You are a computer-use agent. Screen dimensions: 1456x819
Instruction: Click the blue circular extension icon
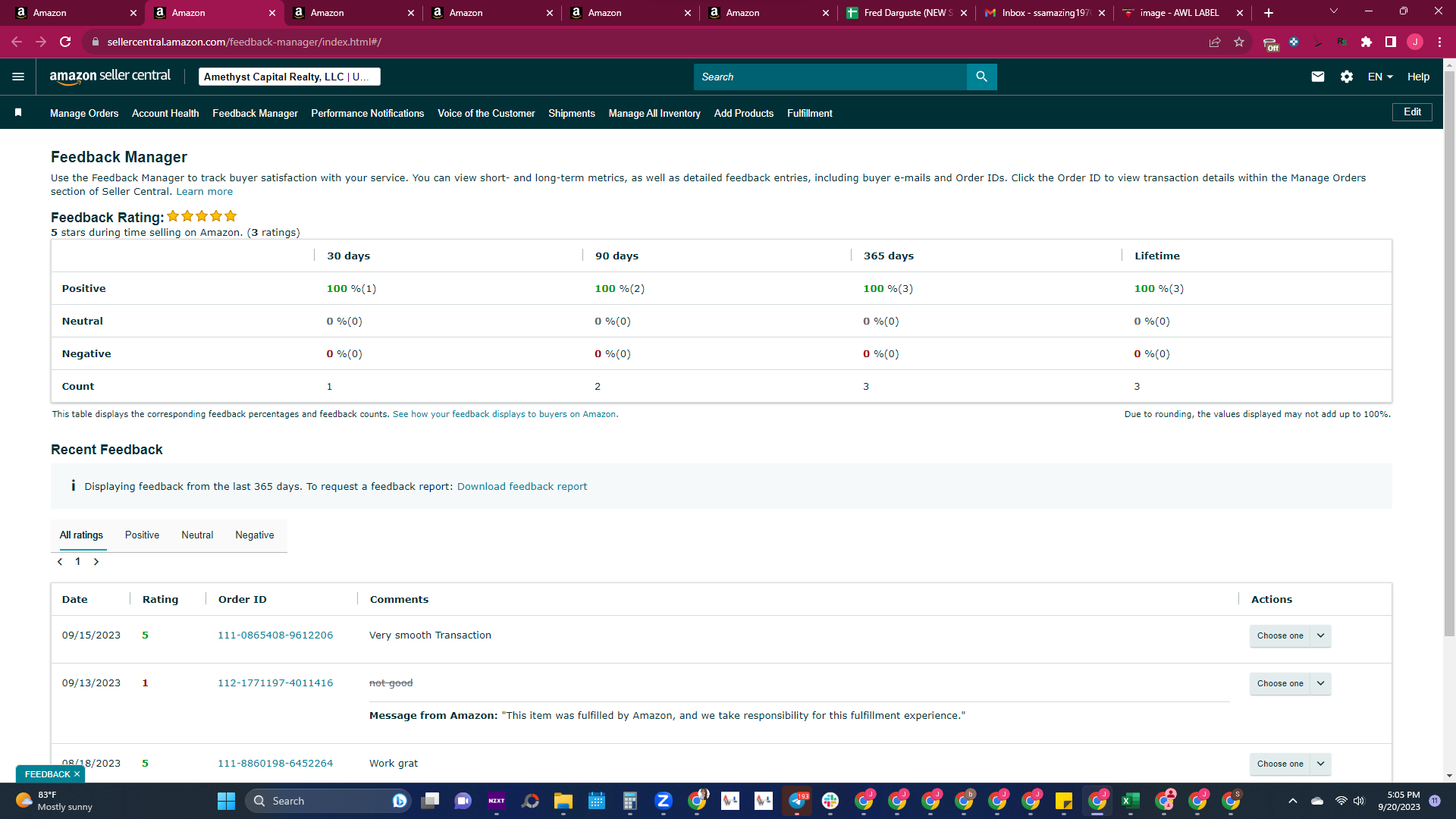tap(1294, 42)
